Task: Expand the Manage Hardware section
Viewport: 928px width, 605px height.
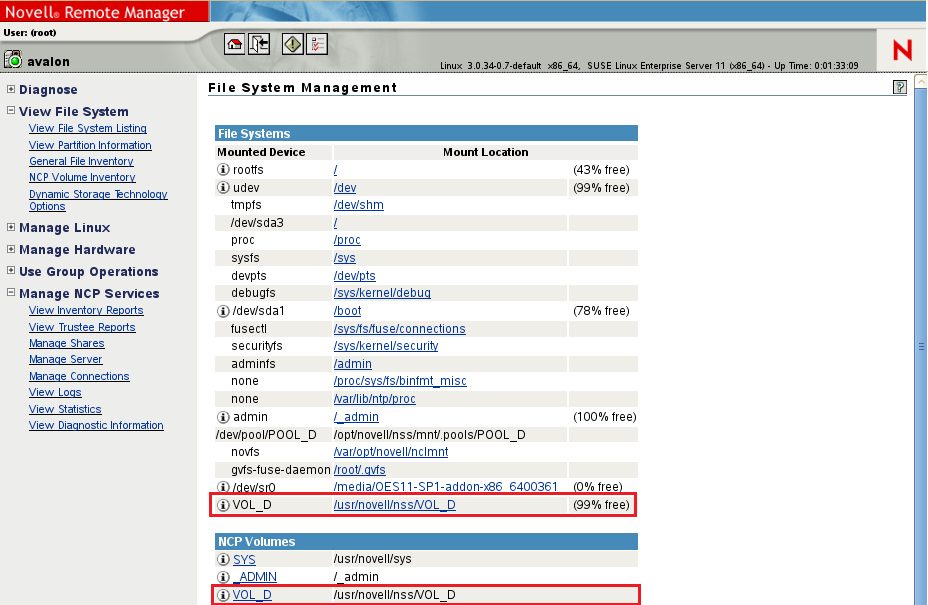Action: 11,249
